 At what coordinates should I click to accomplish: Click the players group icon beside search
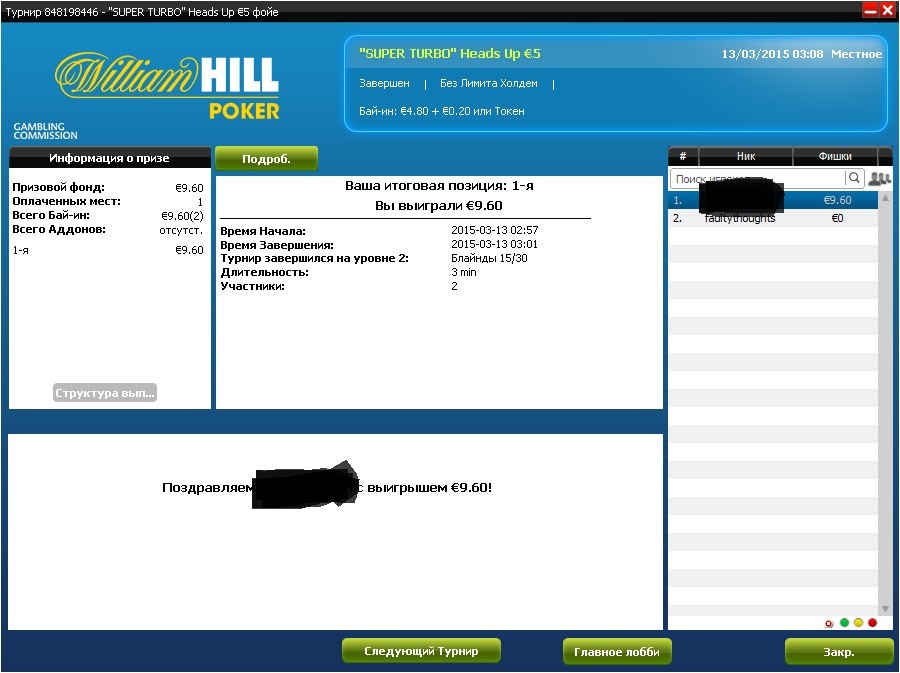[879, 178]
